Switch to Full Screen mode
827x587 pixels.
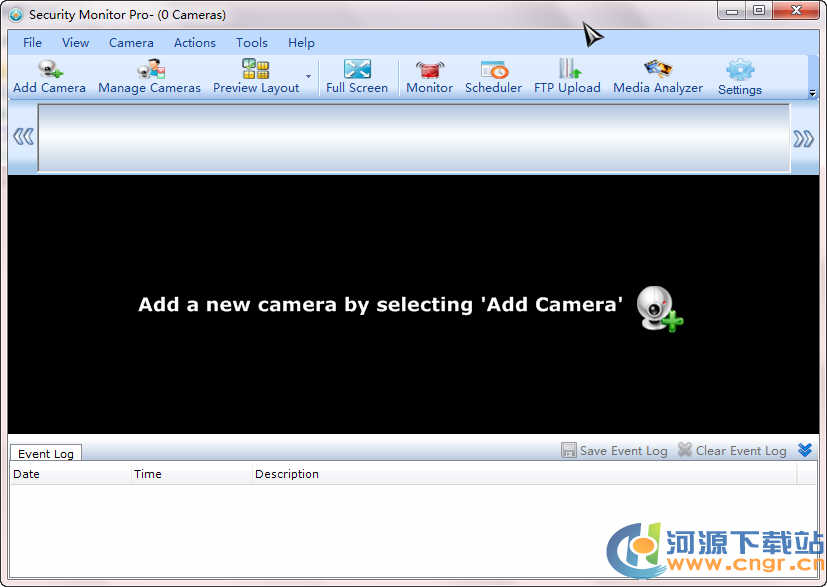point(357,77)
